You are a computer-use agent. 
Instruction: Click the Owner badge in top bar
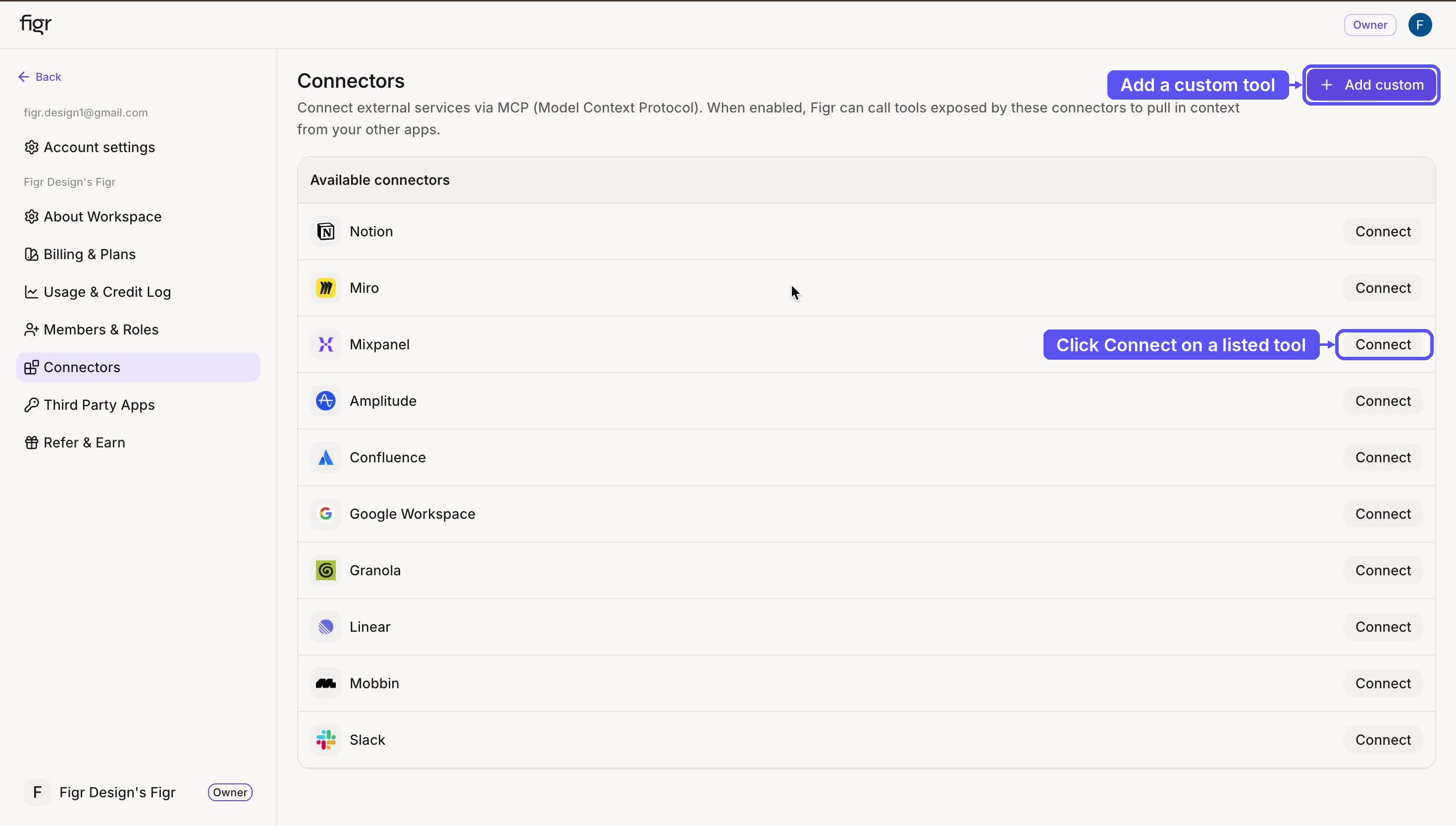pos(1370,25)
